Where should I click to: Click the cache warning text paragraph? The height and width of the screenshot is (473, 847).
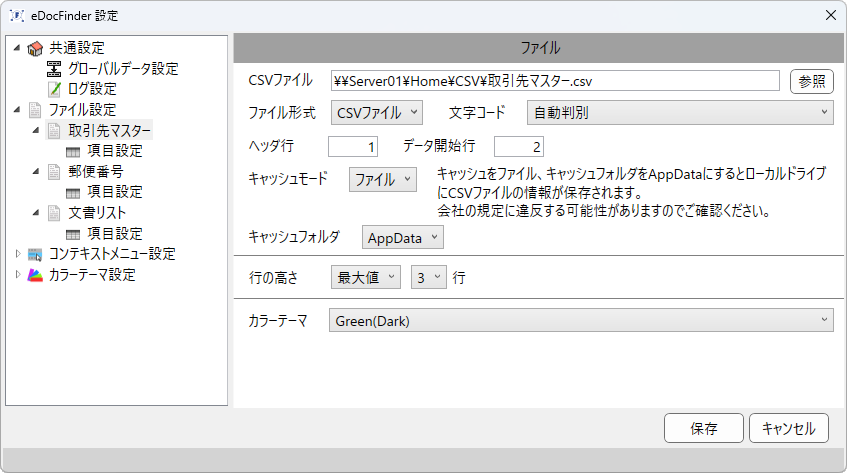pyautogui.click(x=631, y=192)
